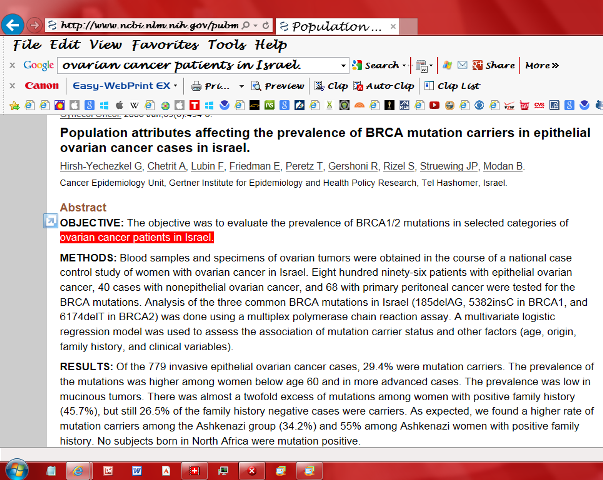Viewport: 603px width, 480px height.
Task: Click the Google toolbar Search button
Action: point(376,65)
